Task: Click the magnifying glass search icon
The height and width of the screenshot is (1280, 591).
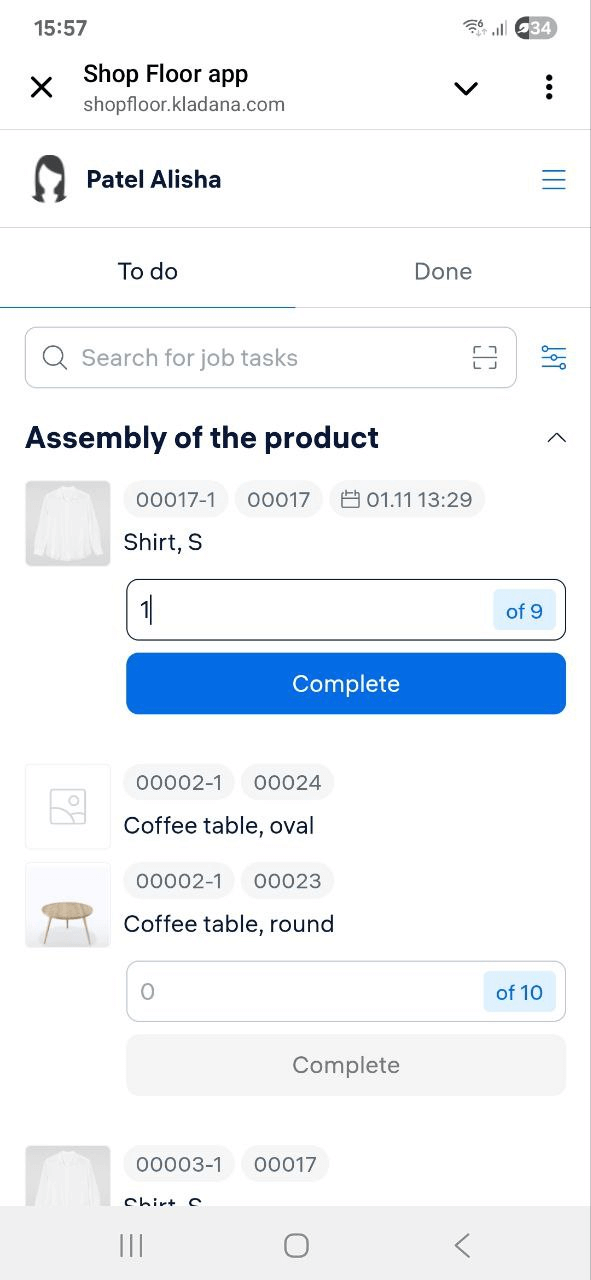Action: [55, 357]
